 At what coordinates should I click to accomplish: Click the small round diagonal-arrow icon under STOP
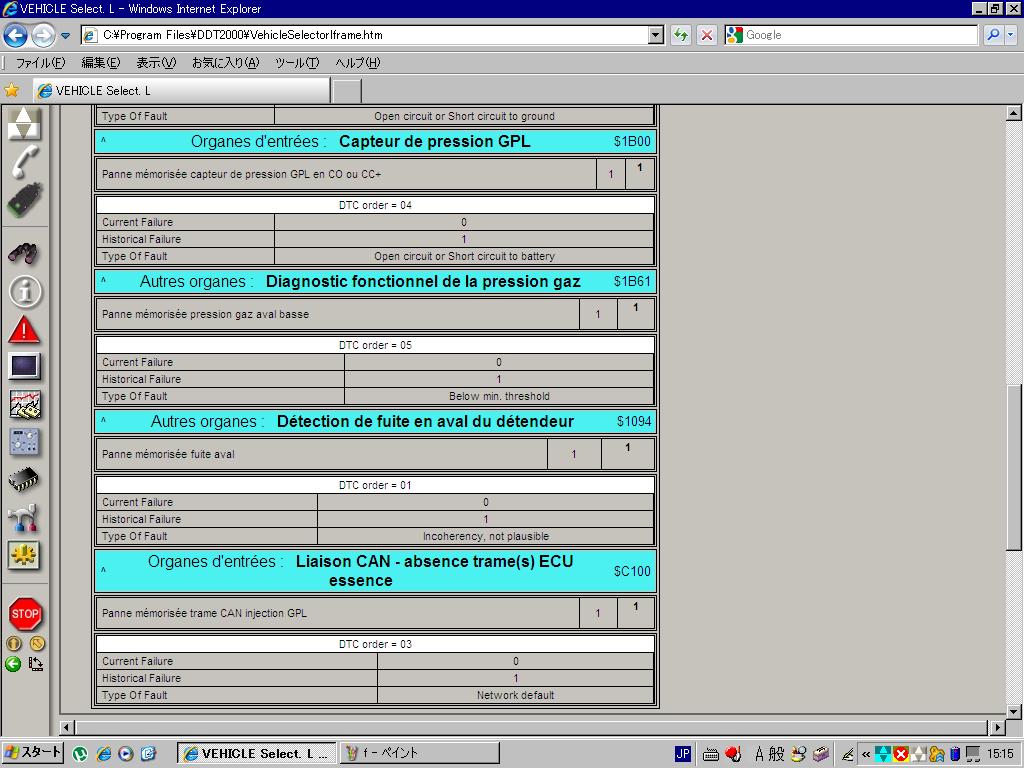[x=37, y=643]
